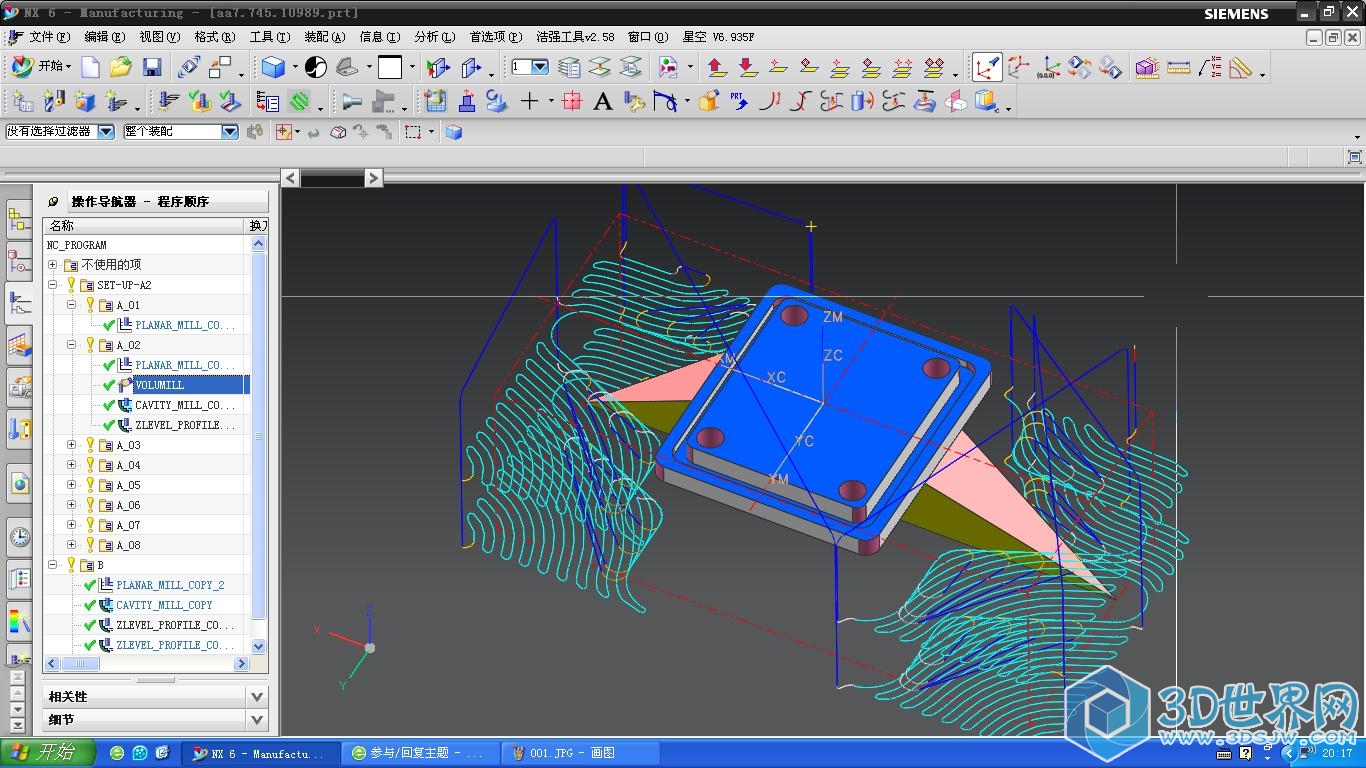Toggle the lightbulb on A_01 group
This screenshot has height=768, width=1366.
[x=90, y=305]
